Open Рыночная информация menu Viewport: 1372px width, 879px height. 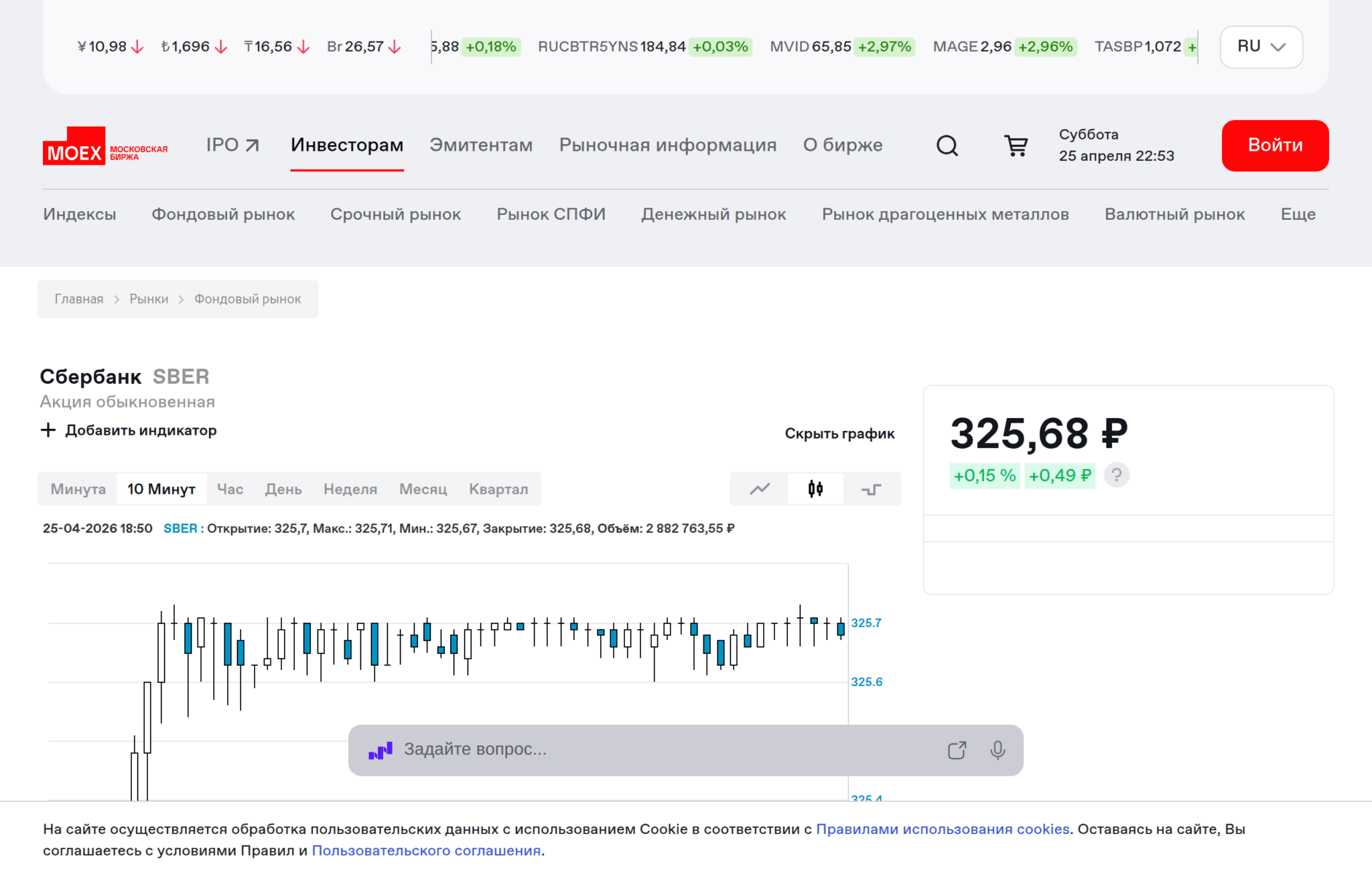pos(668,145)
